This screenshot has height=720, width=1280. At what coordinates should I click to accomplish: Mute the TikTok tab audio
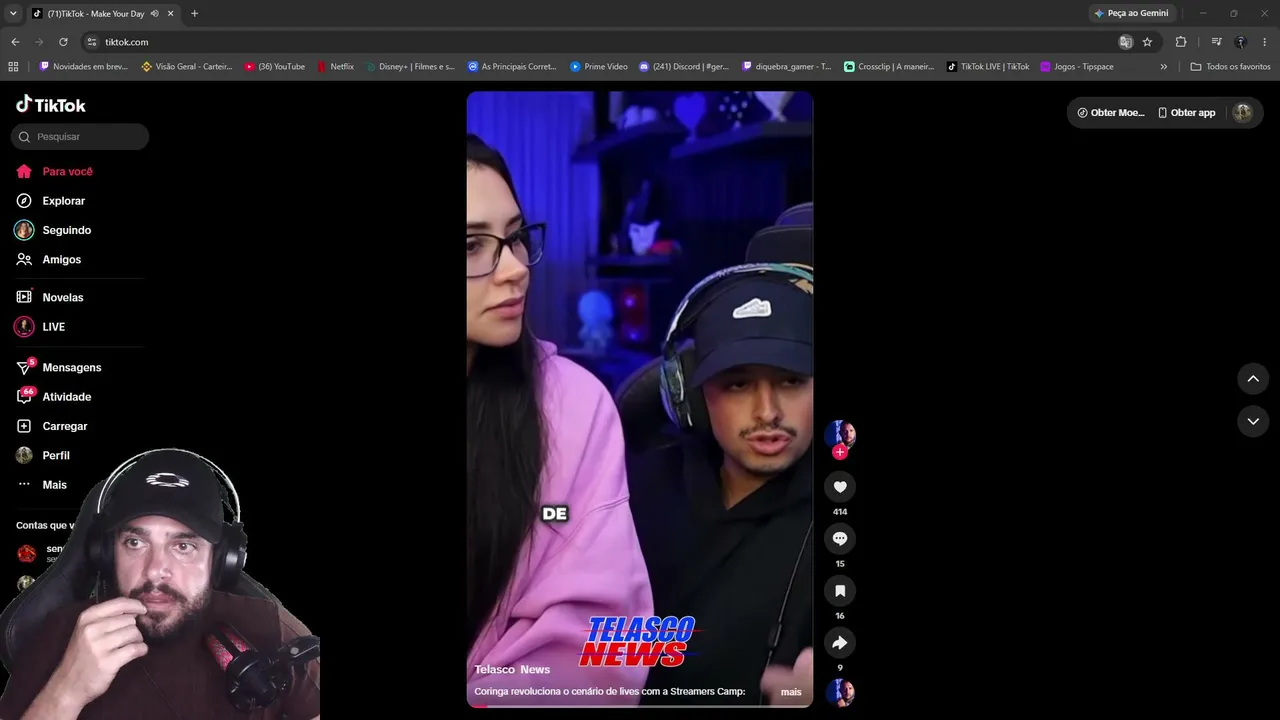[154, 14]
